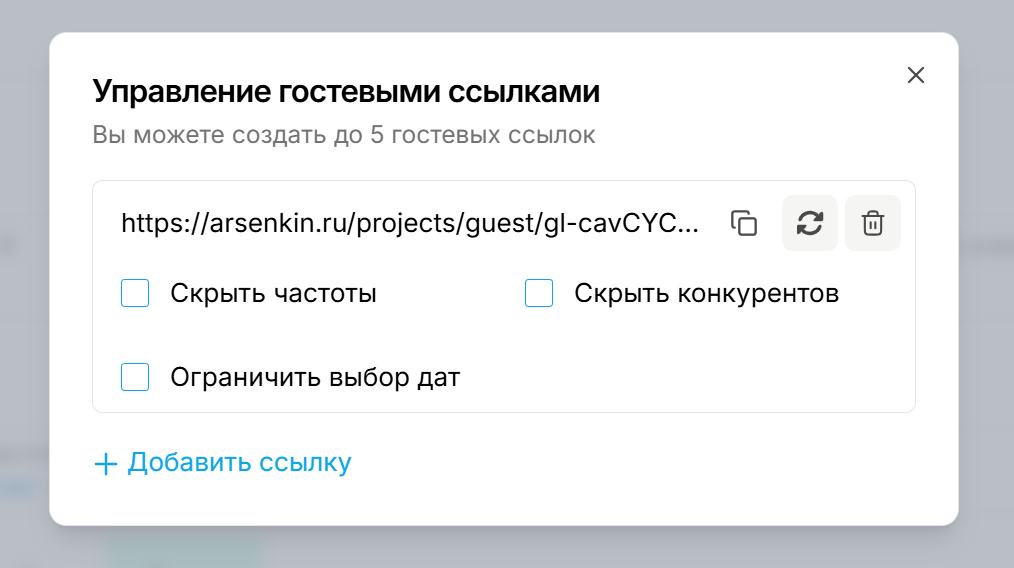Screen dimensions: 1014x568
Task: Select the arsenkin.ru guest URL text
Action: [x=410, y=223]
